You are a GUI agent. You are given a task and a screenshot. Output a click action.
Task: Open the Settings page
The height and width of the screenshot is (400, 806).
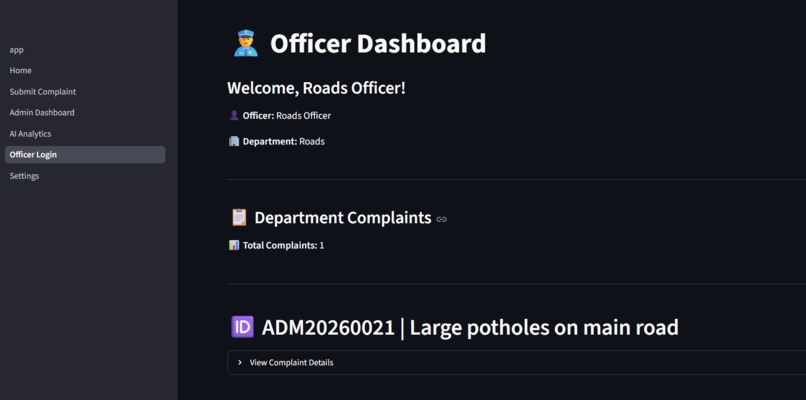[24, 176]
